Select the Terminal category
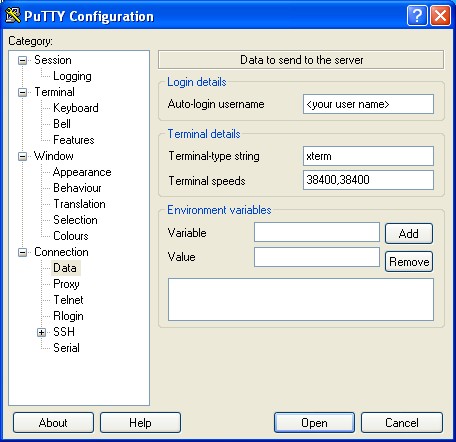456x442 pixels. point(54,92)
